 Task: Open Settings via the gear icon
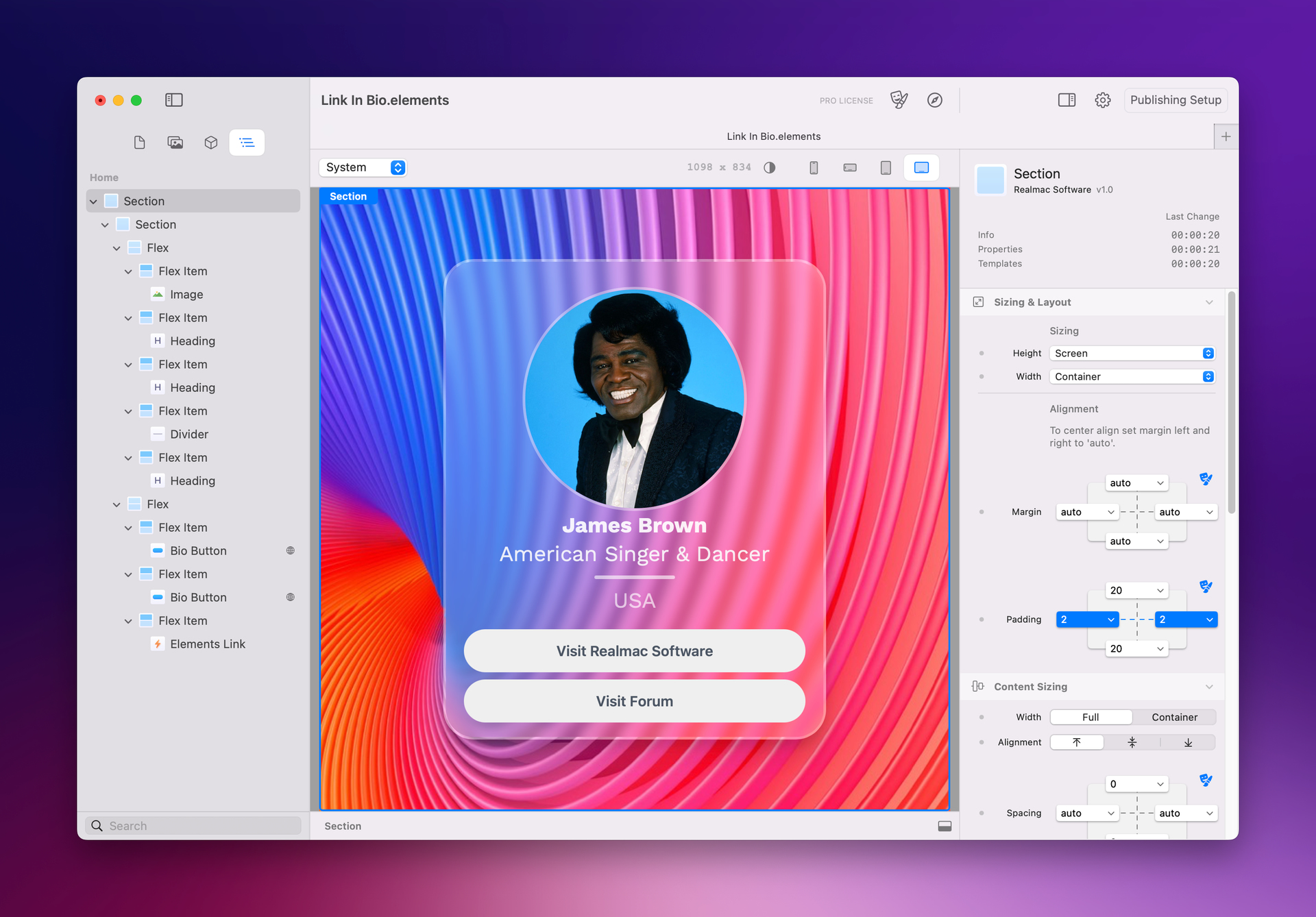pyautogui.click(x=1102, y=99)
